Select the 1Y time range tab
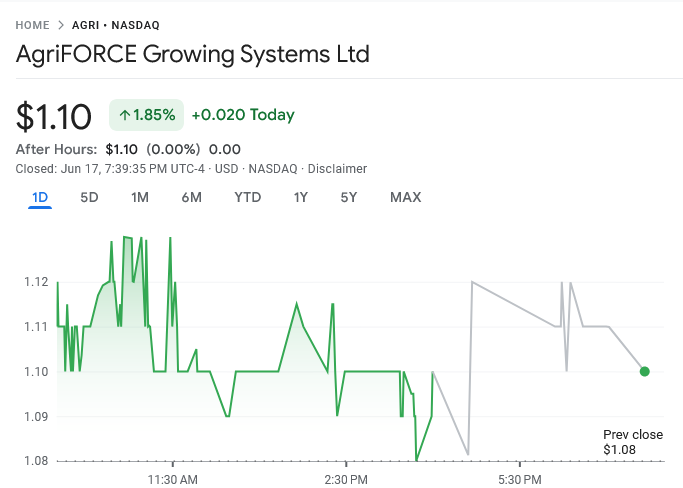Image resolution: width=683 pixels, height=488 pixels. [300, 197]
